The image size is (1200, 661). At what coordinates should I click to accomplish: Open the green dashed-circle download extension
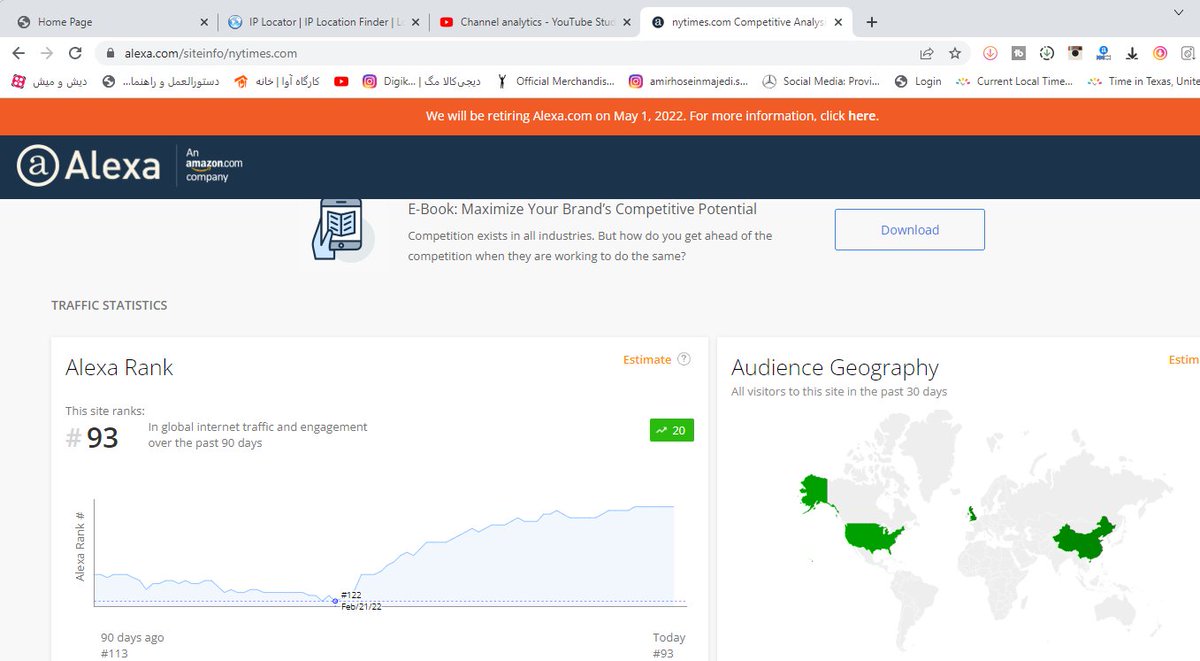coord(1046,53)
